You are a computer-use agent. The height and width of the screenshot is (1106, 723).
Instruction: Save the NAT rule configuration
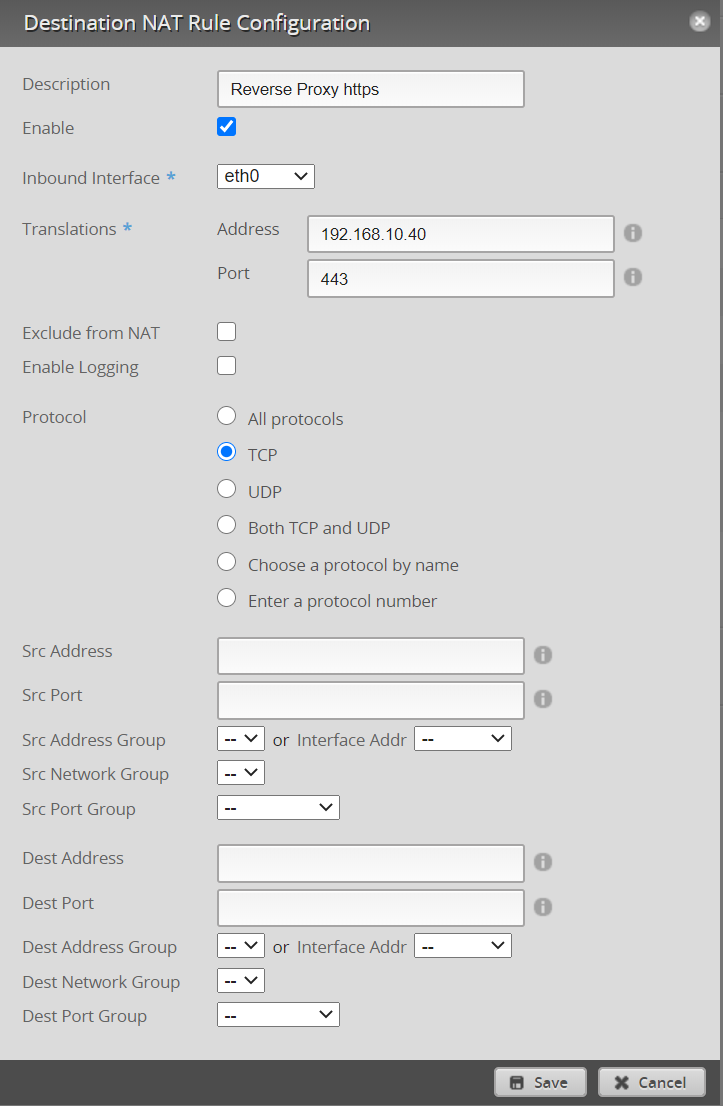tap(540, 1082)
